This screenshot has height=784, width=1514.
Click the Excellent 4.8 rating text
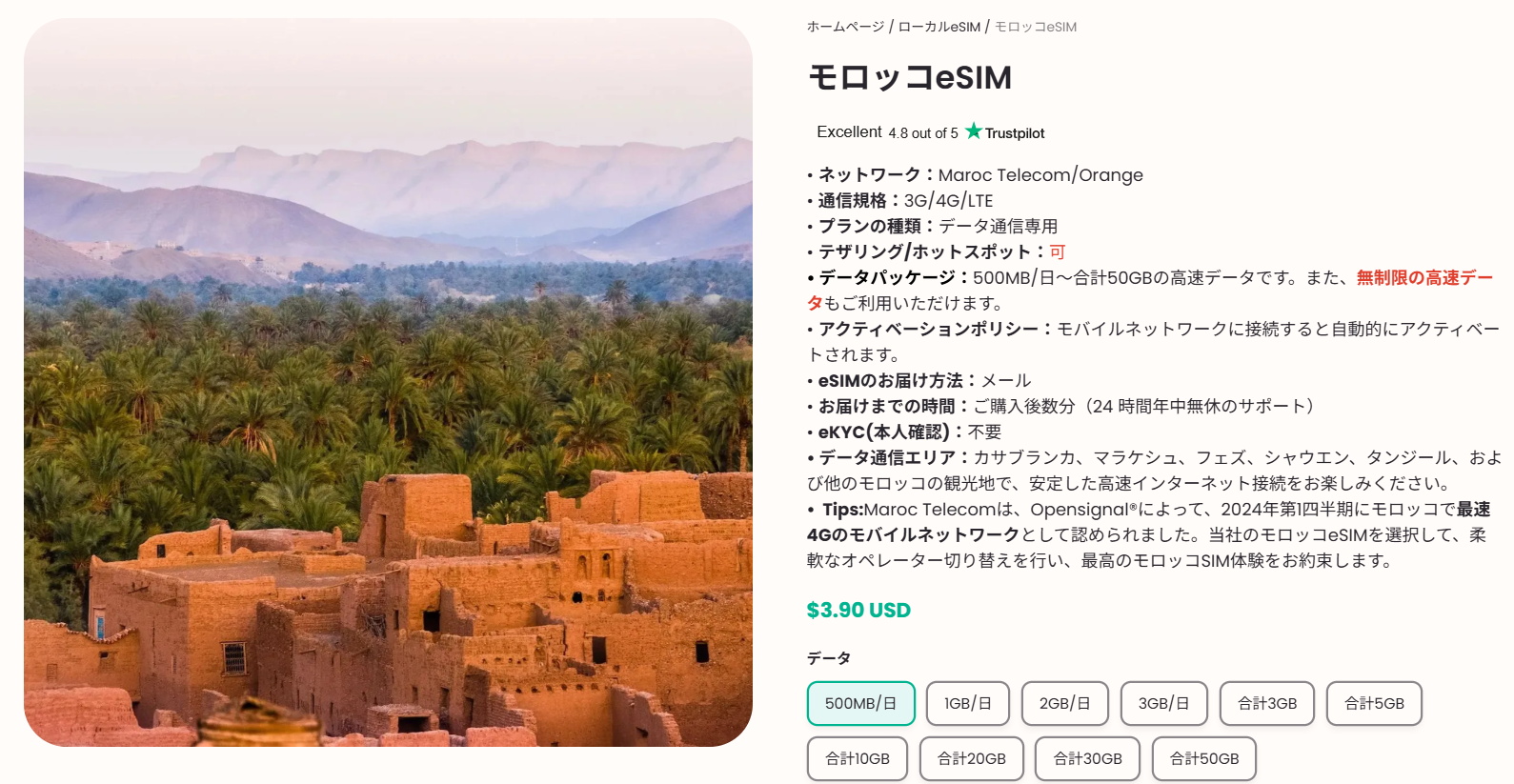887,132
